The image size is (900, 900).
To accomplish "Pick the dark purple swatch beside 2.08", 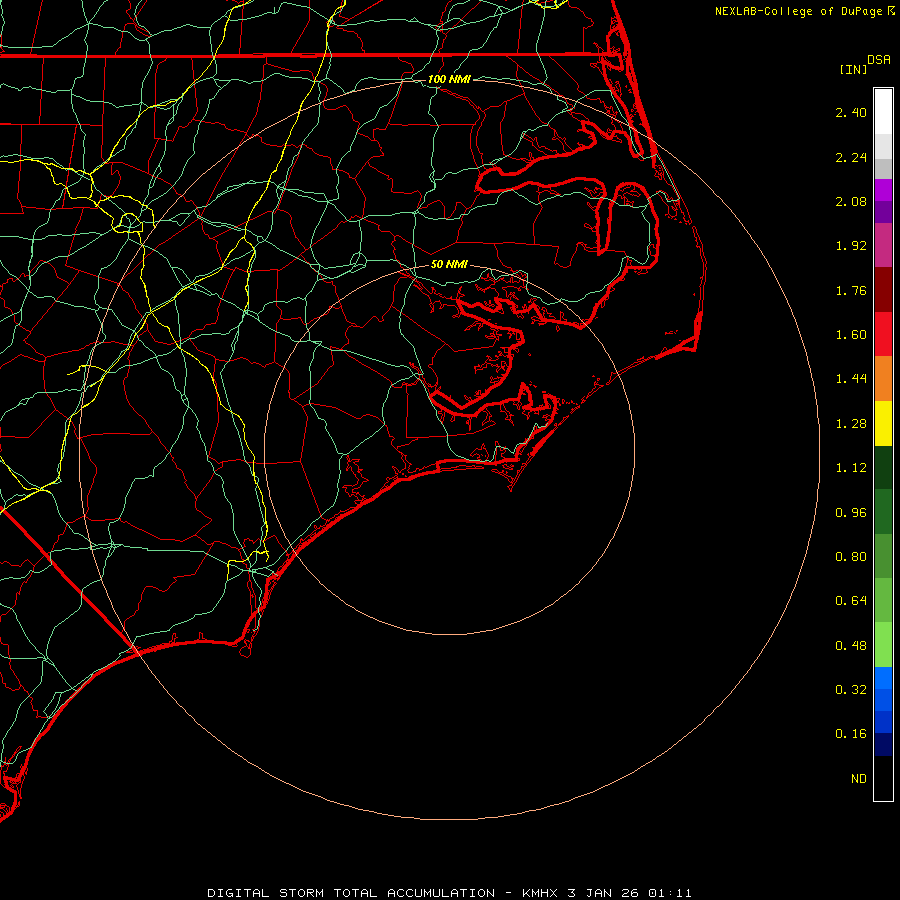I will click(883, 212).
